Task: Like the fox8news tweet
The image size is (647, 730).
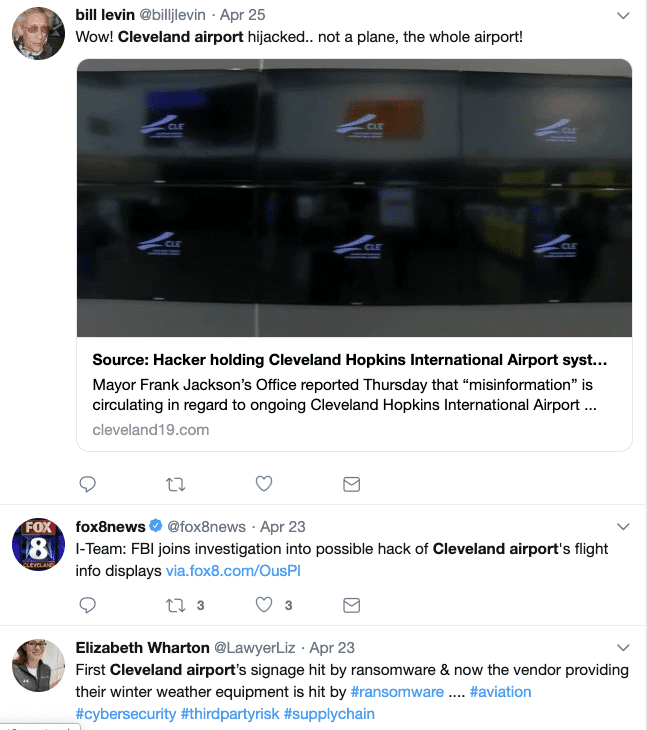Action: [264, 605]
